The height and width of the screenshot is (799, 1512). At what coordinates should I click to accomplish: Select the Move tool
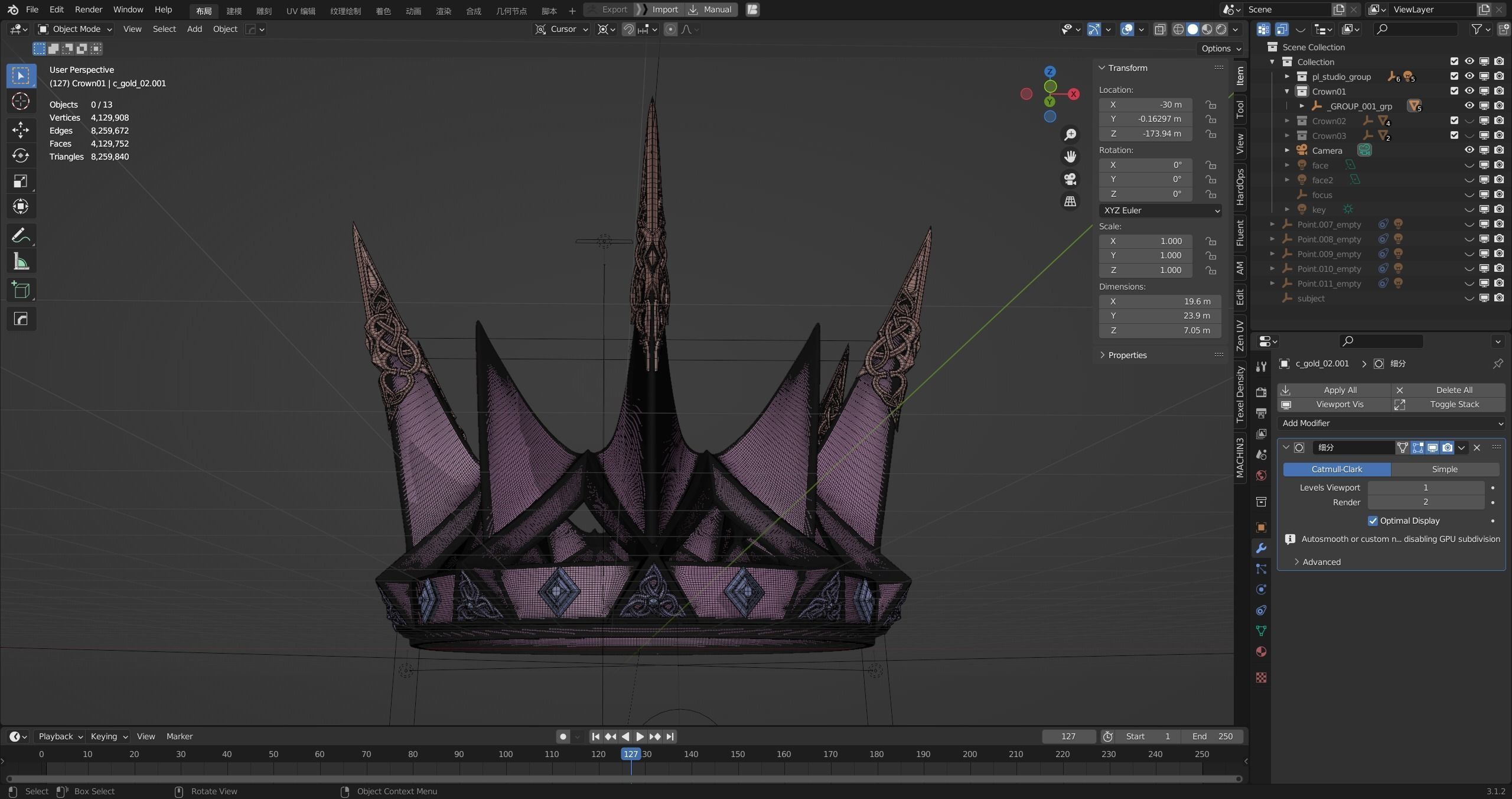[21, 129]
